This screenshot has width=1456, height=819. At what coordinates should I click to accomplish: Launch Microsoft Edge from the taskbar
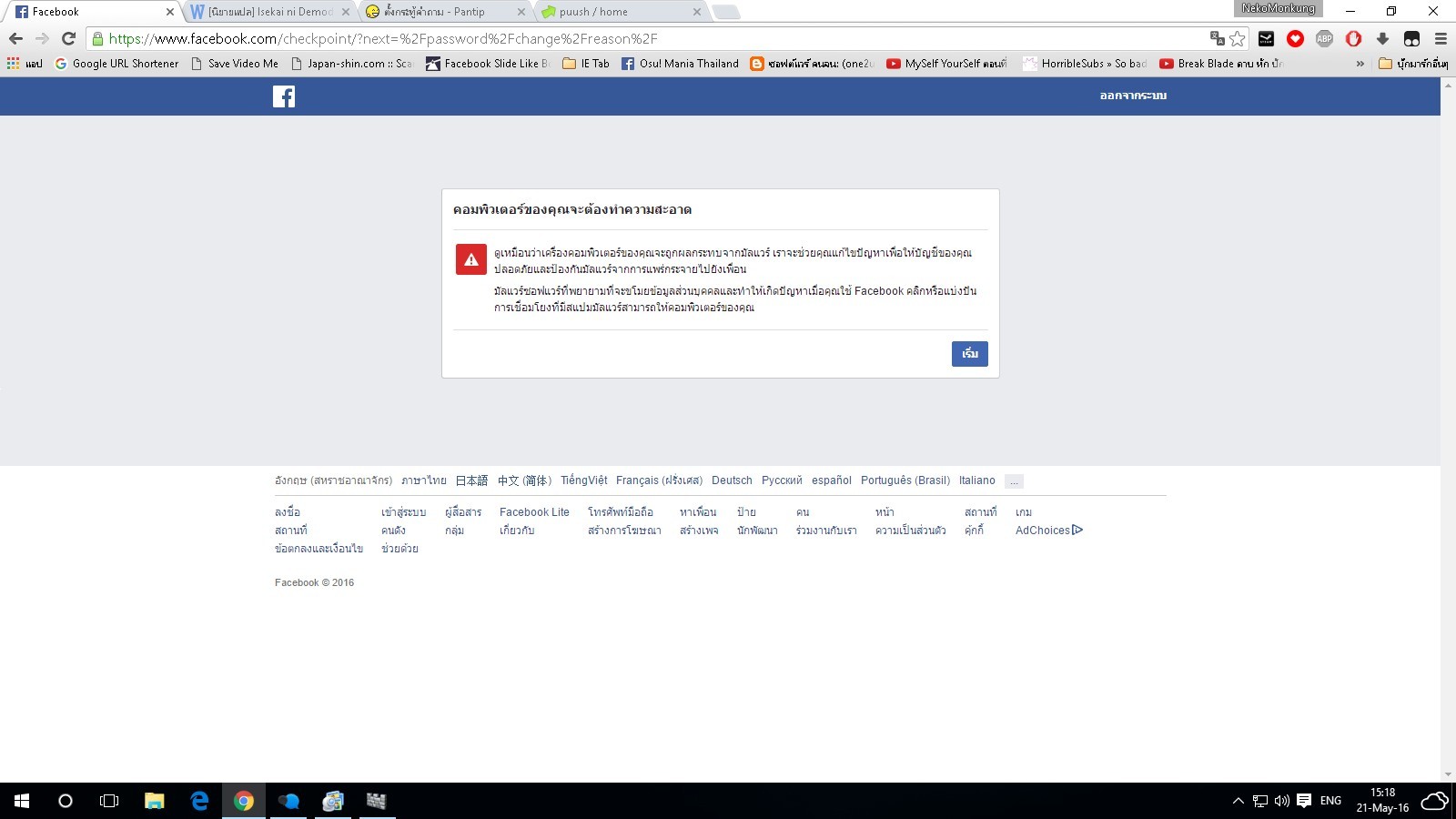pyautogui.click(x=199, y=801)
